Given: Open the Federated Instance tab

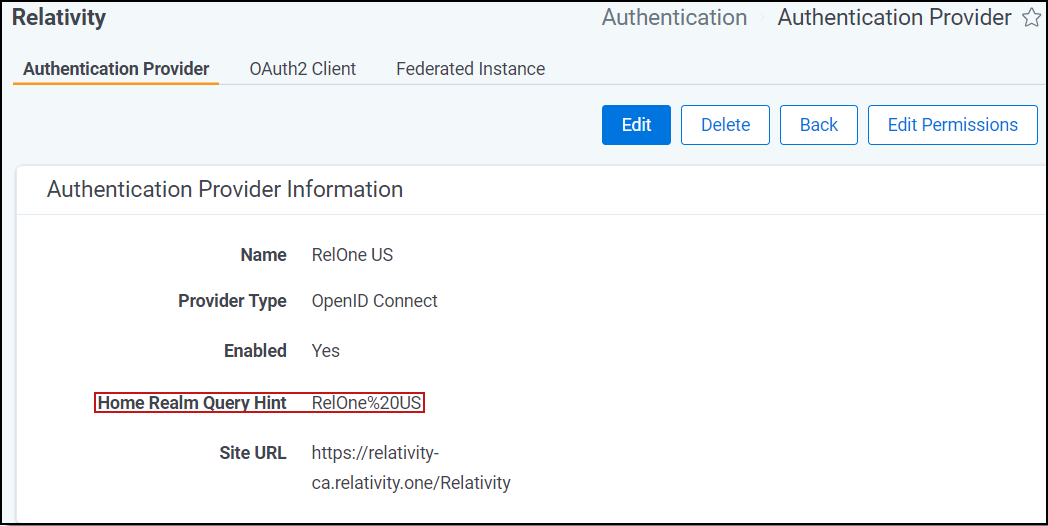Looking at the screenshot, I should point(470,69).
